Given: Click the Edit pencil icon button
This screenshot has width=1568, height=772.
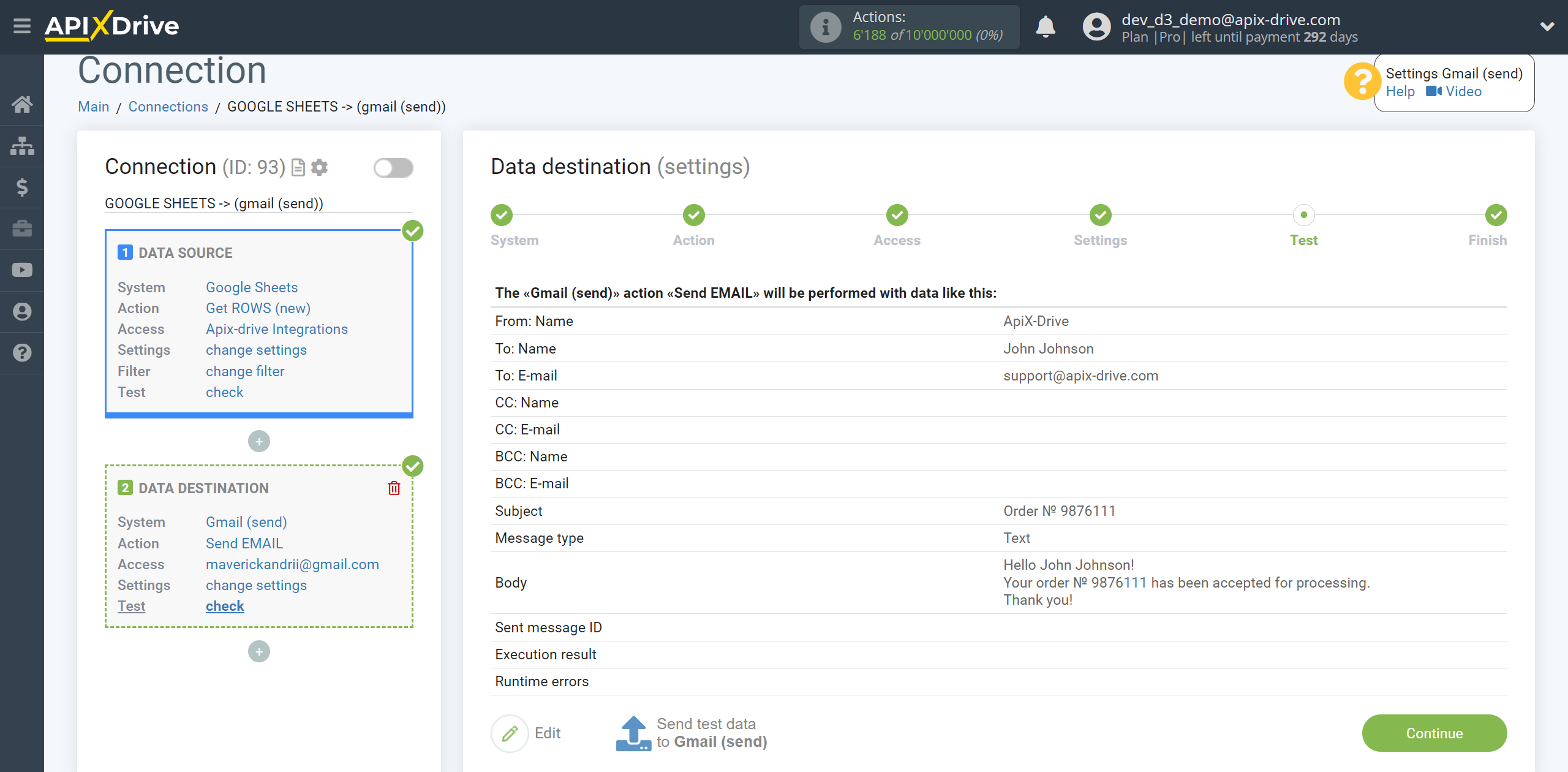Looking at the screenshot, I should click(510, 732).
